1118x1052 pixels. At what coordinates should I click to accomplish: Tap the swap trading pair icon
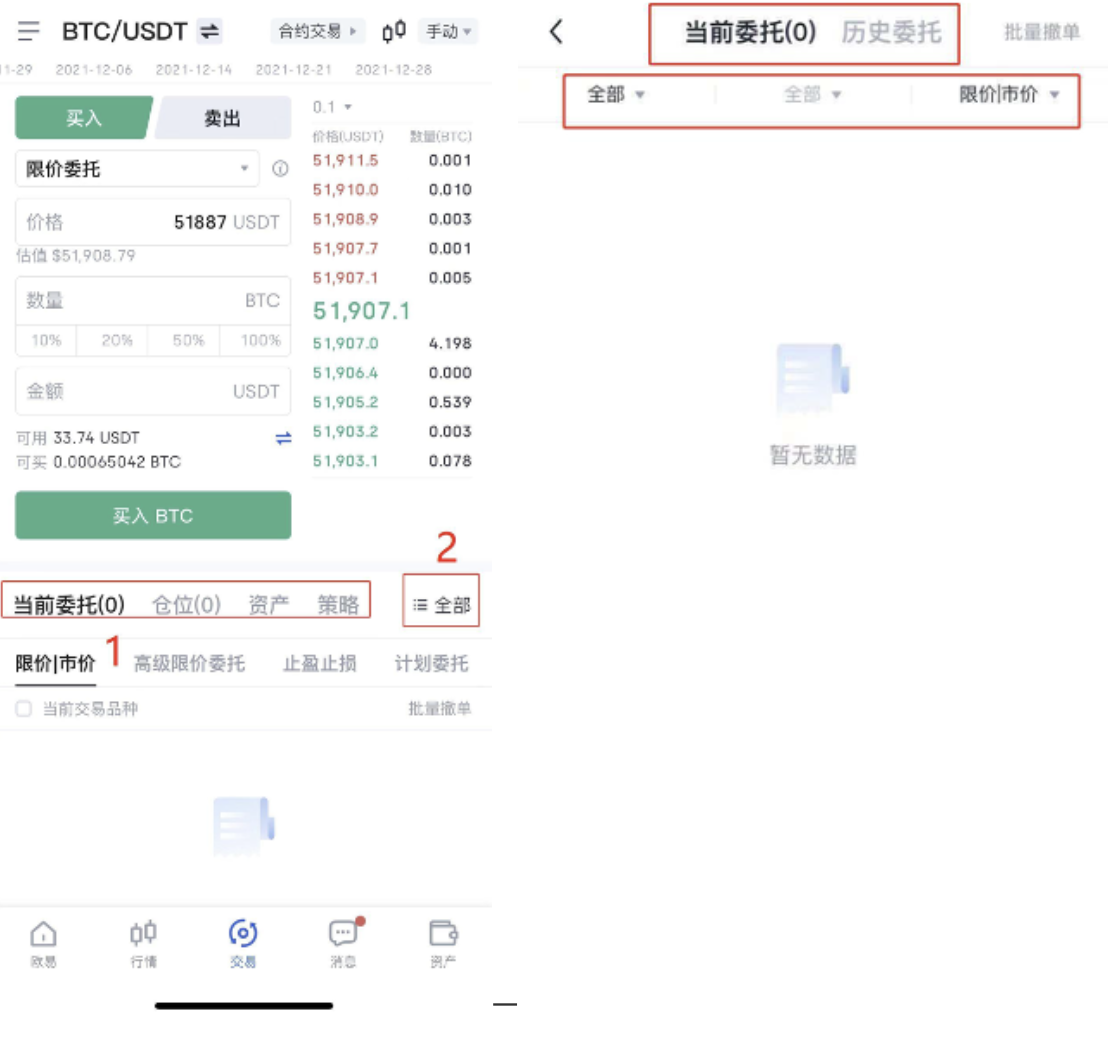[x=209, y=31]
